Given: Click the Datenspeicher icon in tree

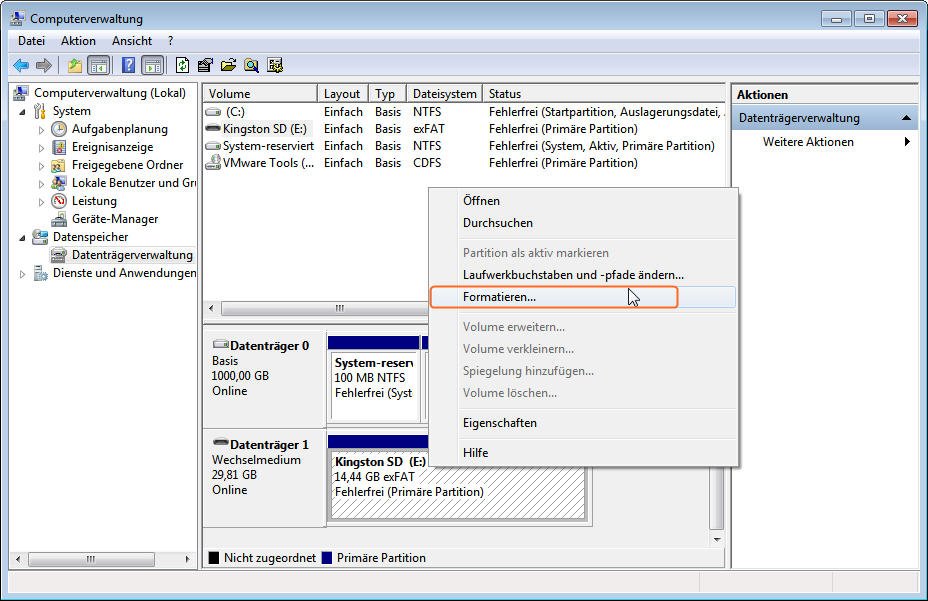Looking at the screenshot, I should 40,237.
